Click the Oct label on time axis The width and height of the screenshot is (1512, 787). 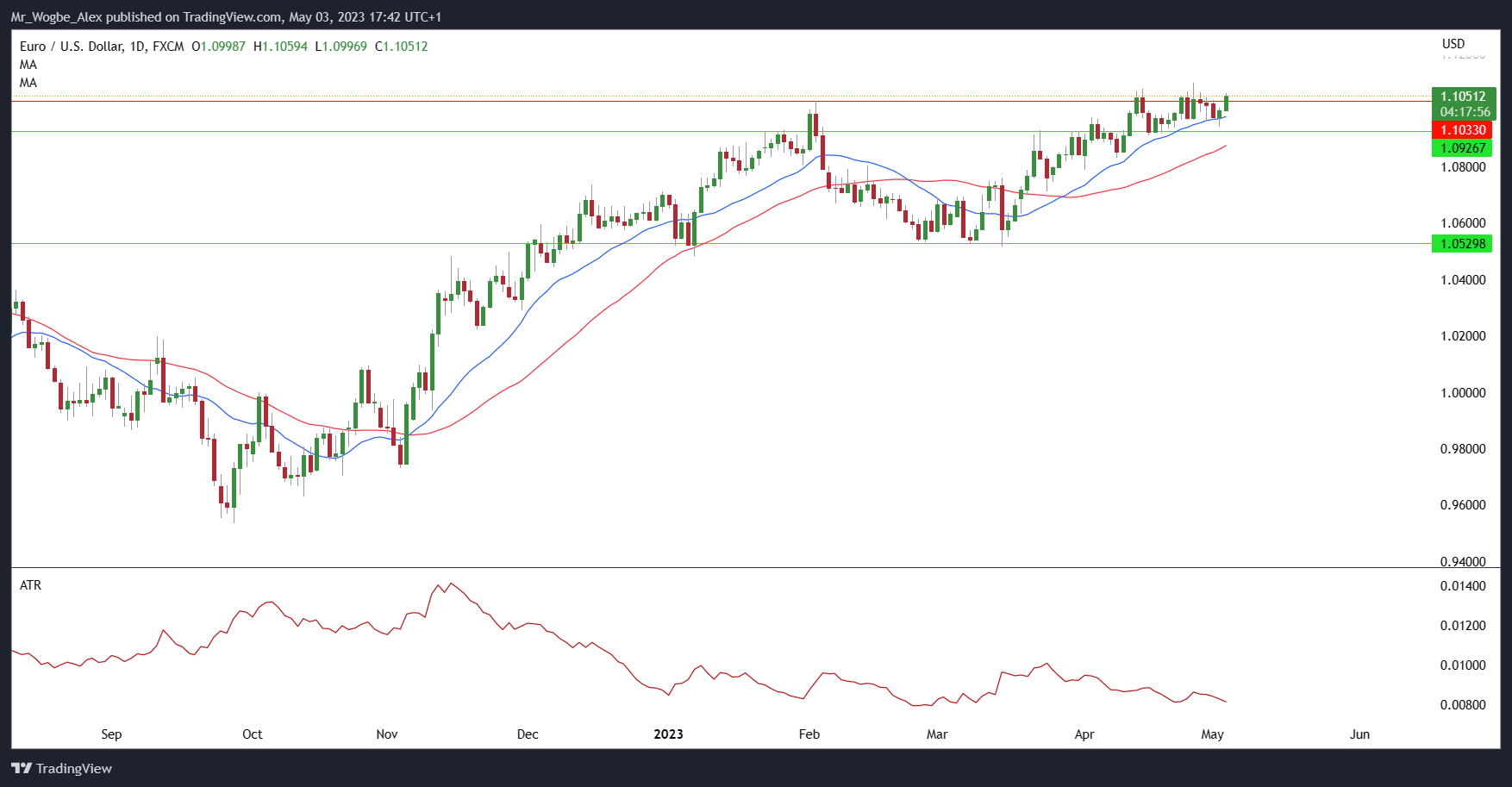point(253,734)
